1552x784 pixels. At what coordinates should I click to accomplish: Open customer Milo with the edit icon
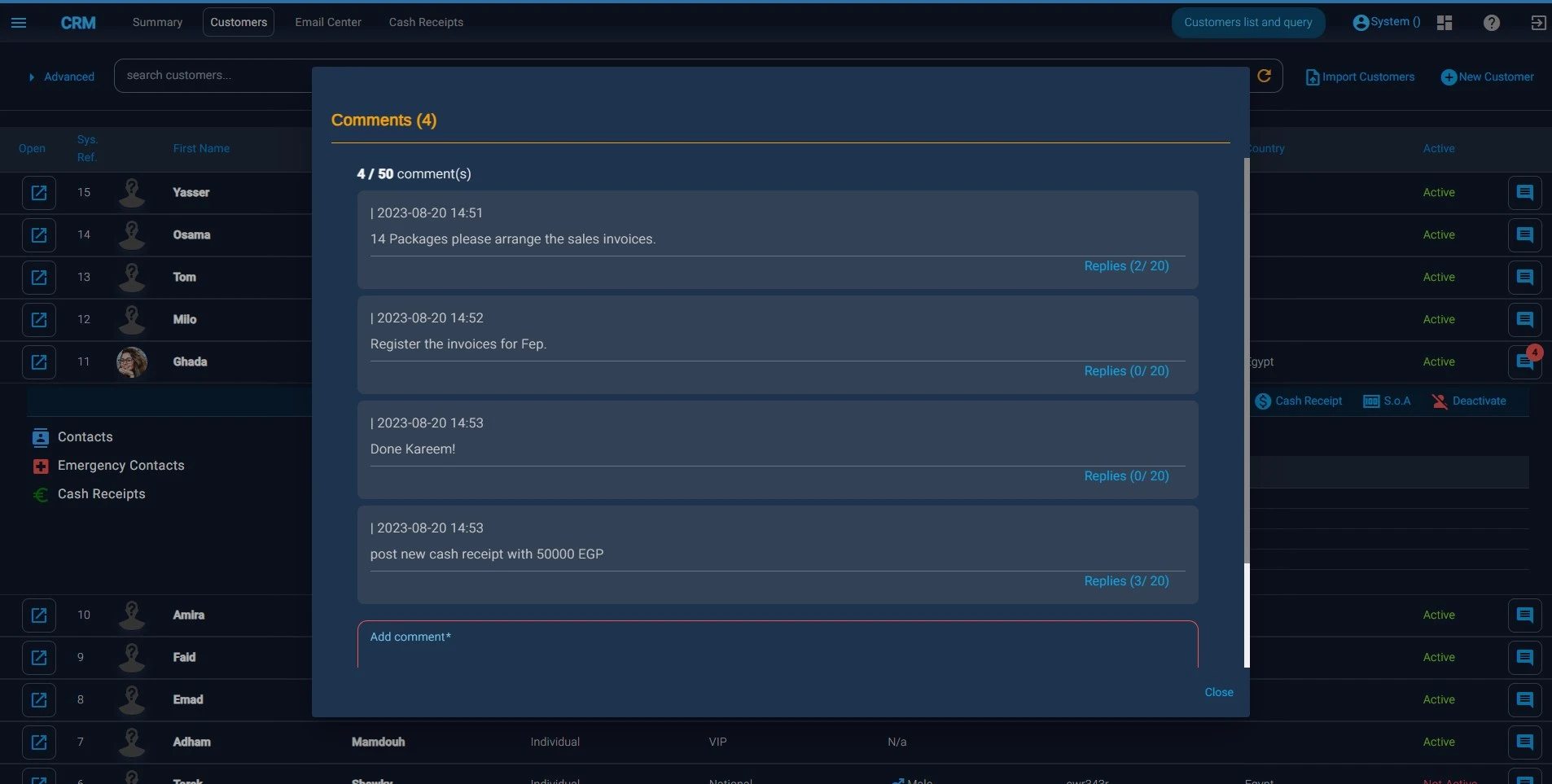(x=39, y=320)
